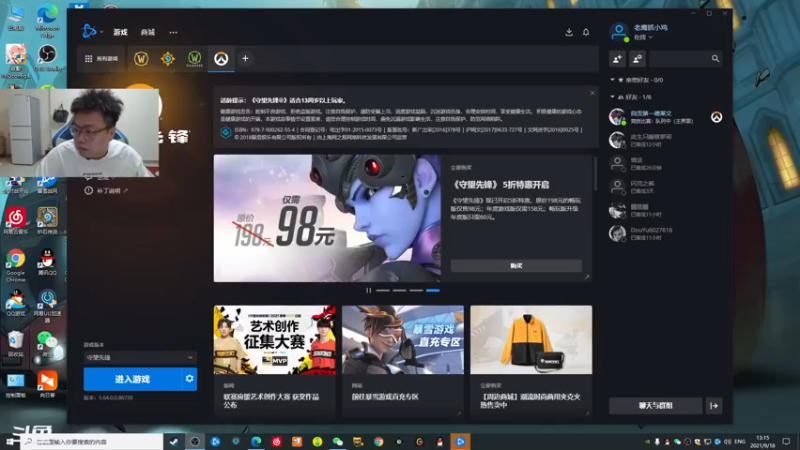This screenshot has height=450, width=800.
Task: Open the WeChat icon in taskbar
Action: 338,441
